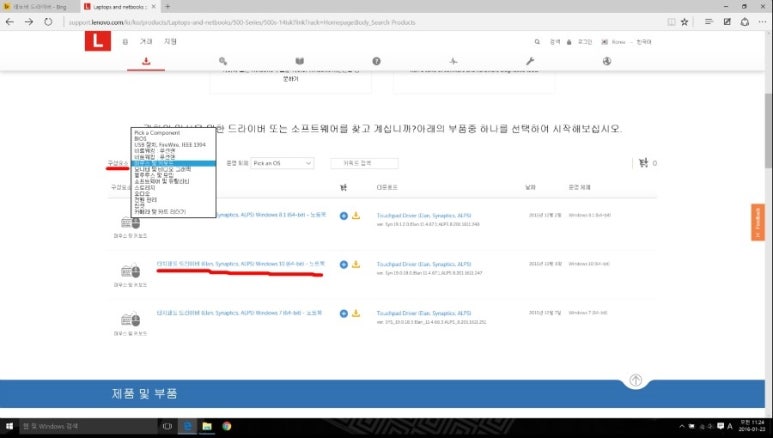The height and width of the screenshot is (438, 773).
Task: Open the orange Feedback side tab
Action: point(758,222)
